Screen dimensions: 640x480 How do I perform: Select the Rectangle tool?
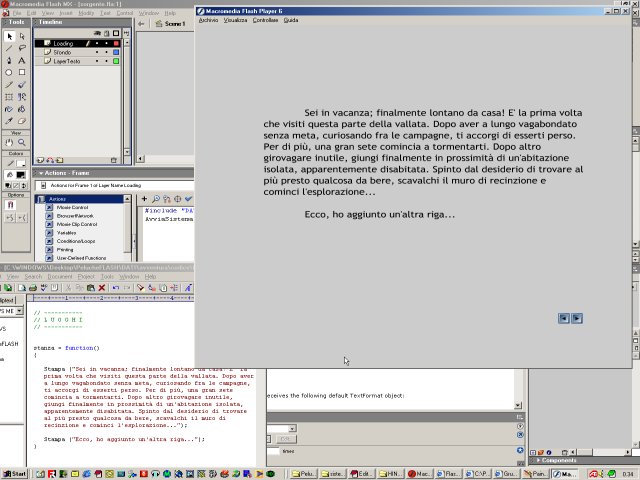pos(22,72)
